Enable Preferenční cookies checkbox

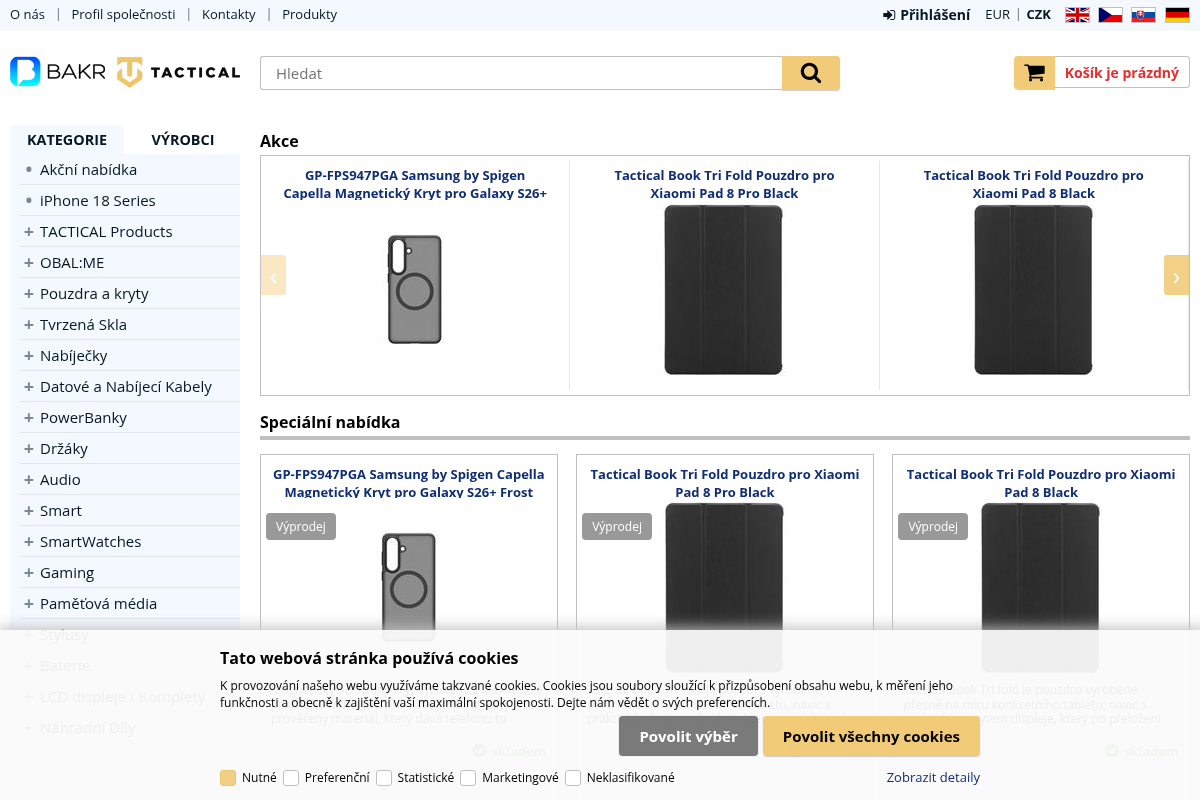(x=291, y=778)
